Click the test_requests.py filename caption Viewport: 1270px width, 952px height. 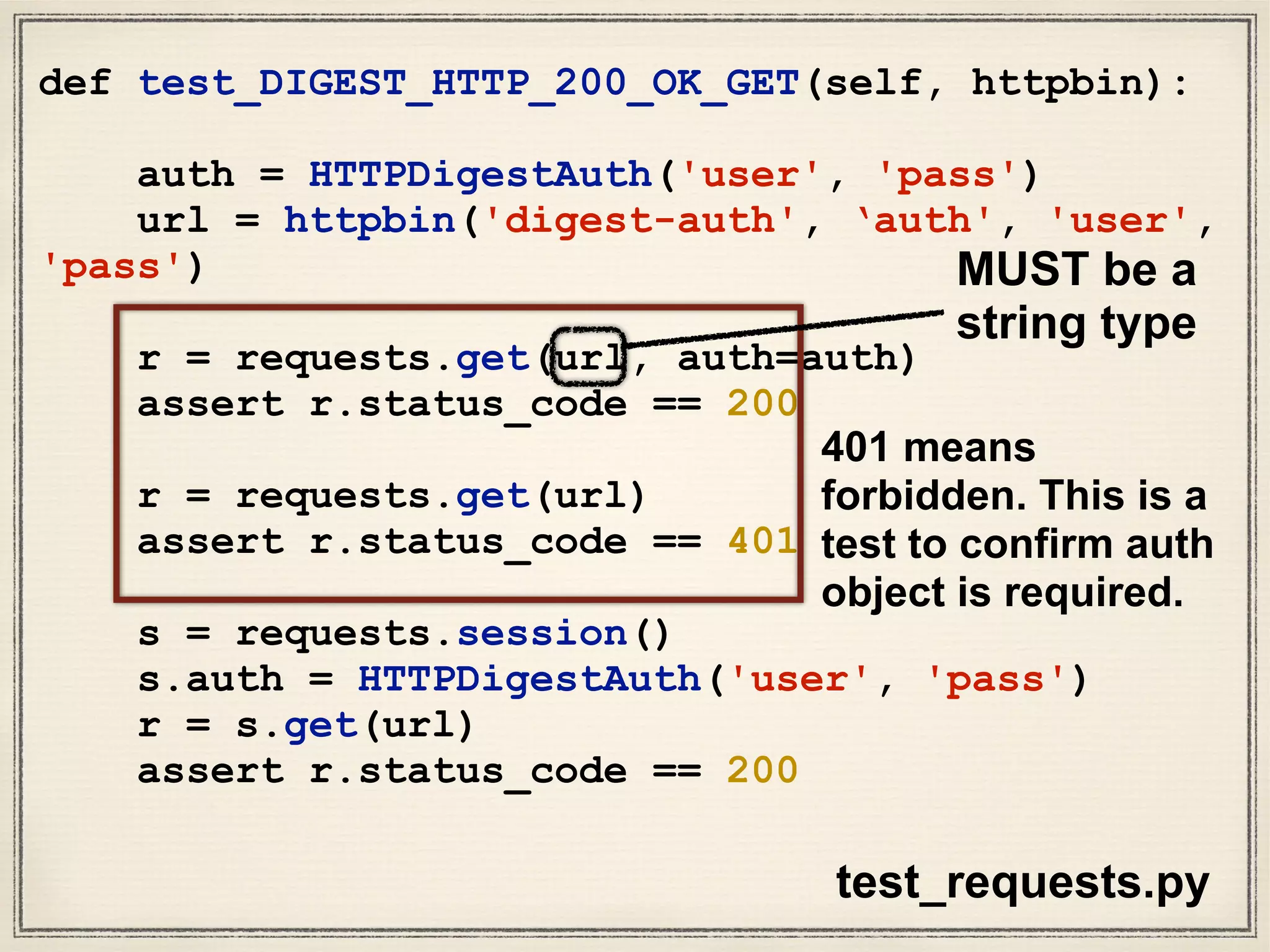click(x=1022, y=882)
